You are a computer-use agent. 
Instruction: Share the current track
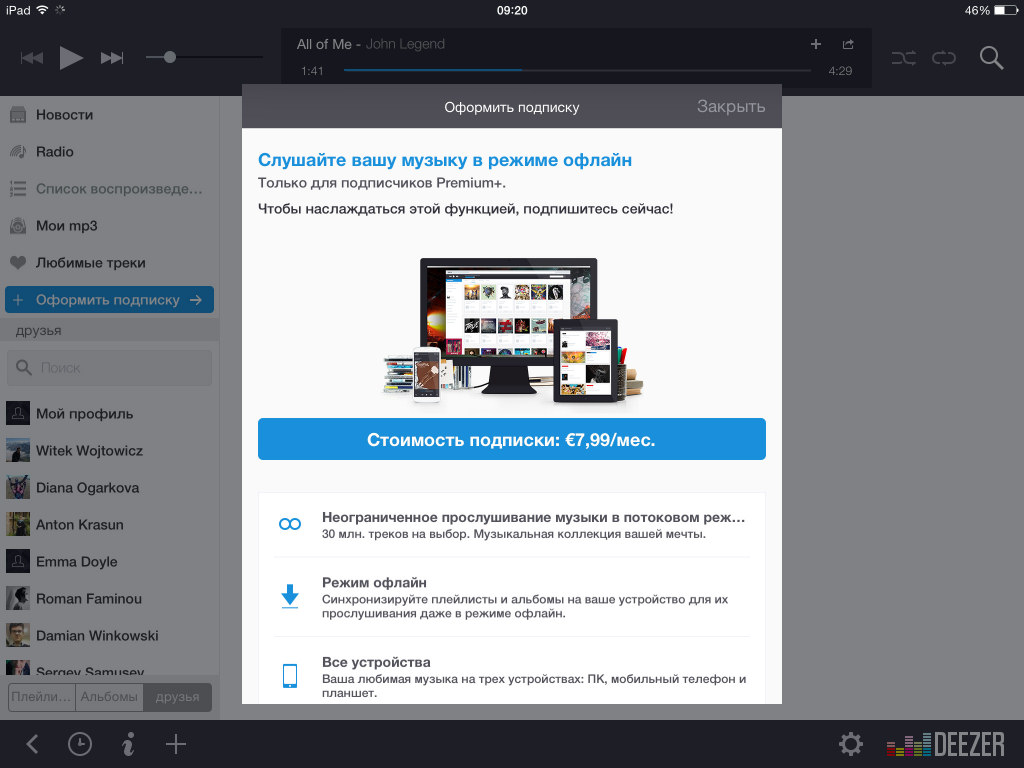pyautogui.click(x=848, y=44)
